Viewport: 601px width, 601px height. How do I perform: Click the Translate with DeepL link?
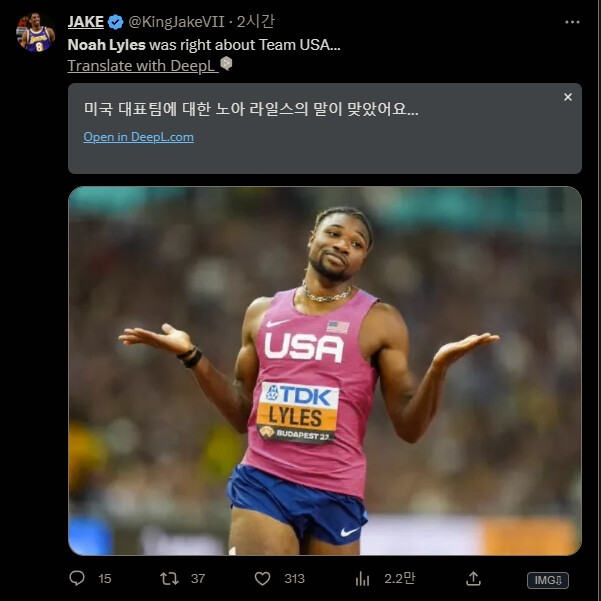click(x=141, y=65)
